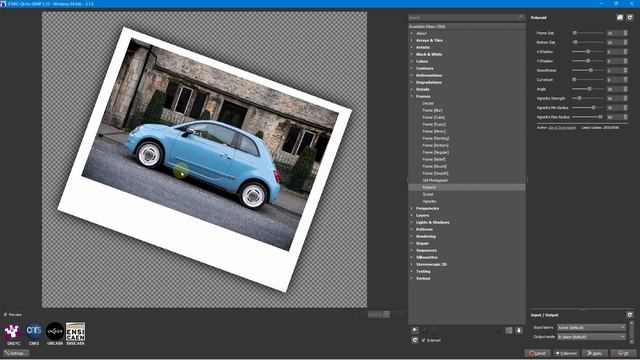Reset Input / Output settings icon
This screenshot has width=640, height=360.
pyautogui.click(x=630, y=315)
